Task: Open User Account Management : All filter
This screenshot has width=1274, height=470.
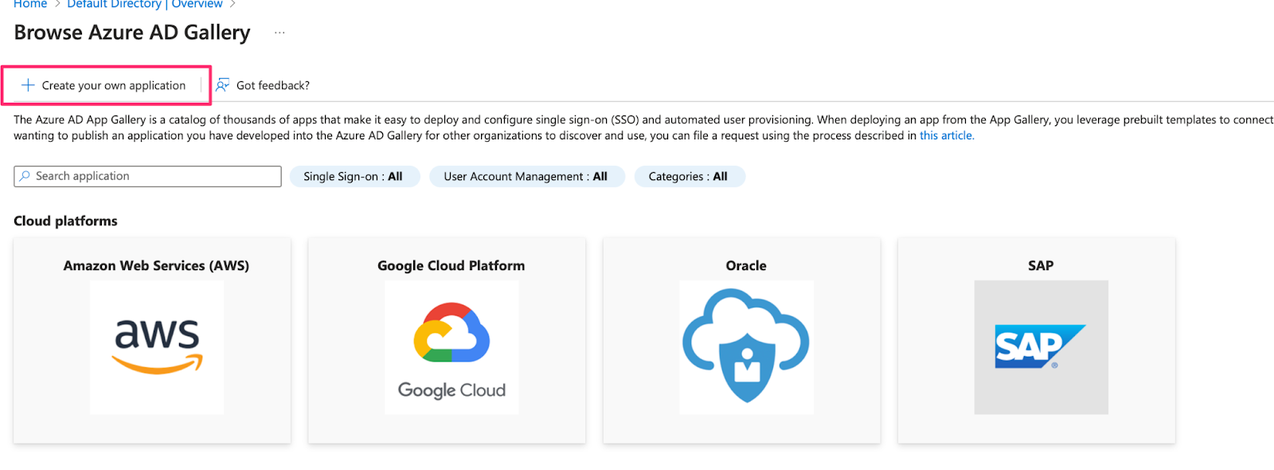Action: (x=527, y=176)
